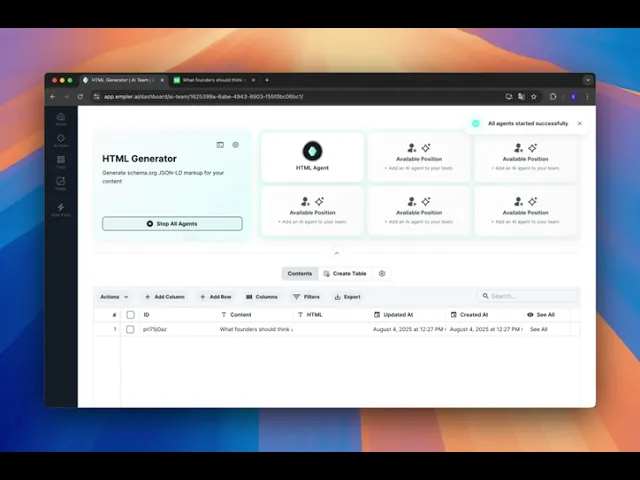Click the row ID prl75j0az
Image resolution: width=640 pixels, height=480 pixels.
(155, 329)
